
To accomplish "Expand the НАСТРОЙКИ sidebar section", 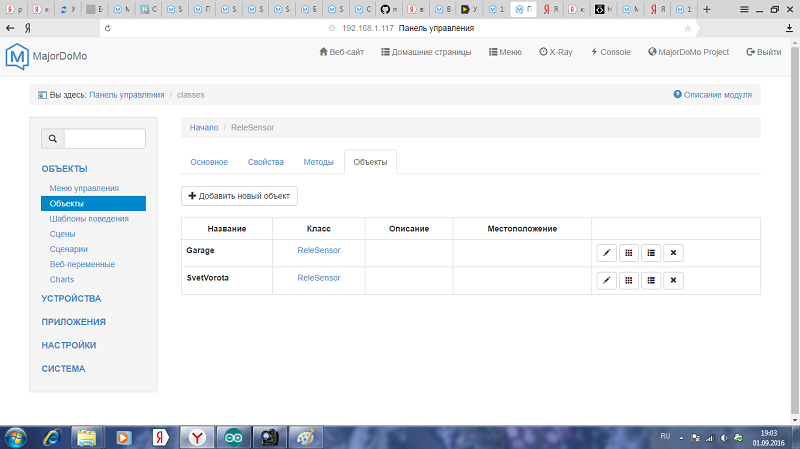I will click(69, 345).
